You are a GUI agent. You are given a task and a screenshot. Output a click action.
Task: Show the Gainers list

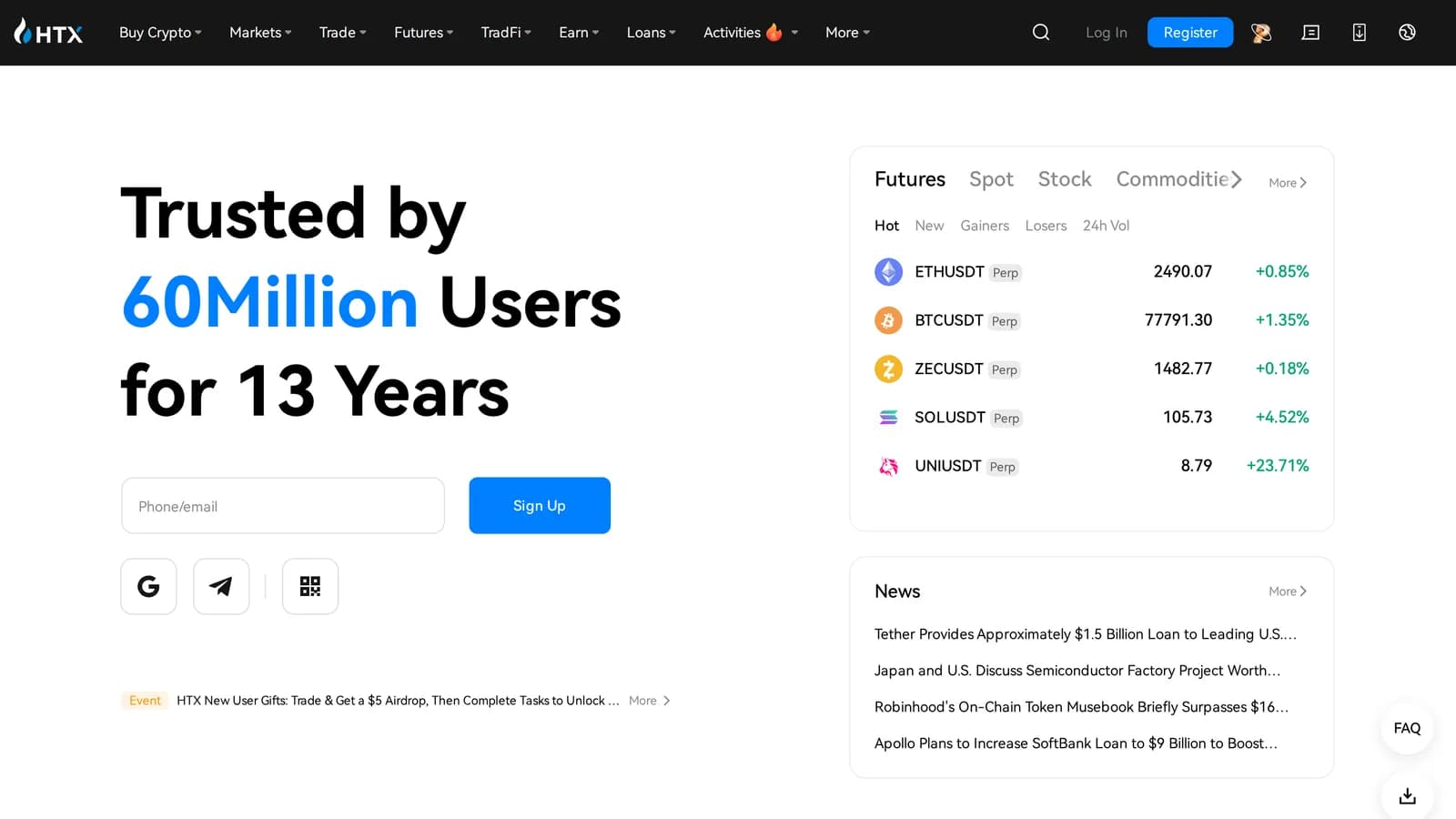985,226
